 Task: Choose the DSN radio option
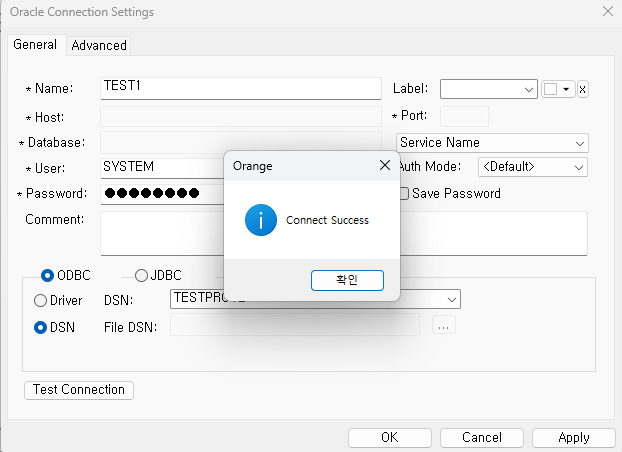click(41, 326)
